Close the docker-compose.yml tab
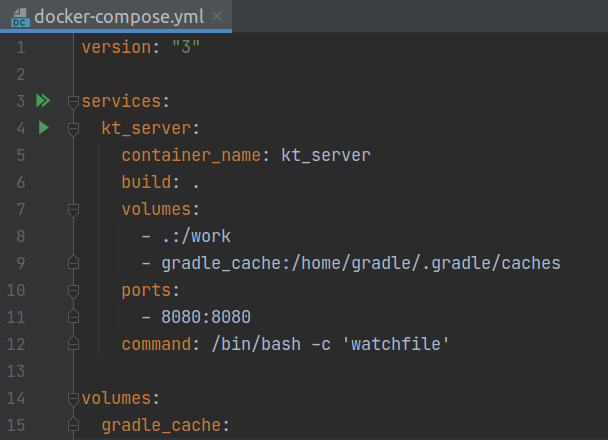This screenshot has height=440, width=608. tap(217, 17)
